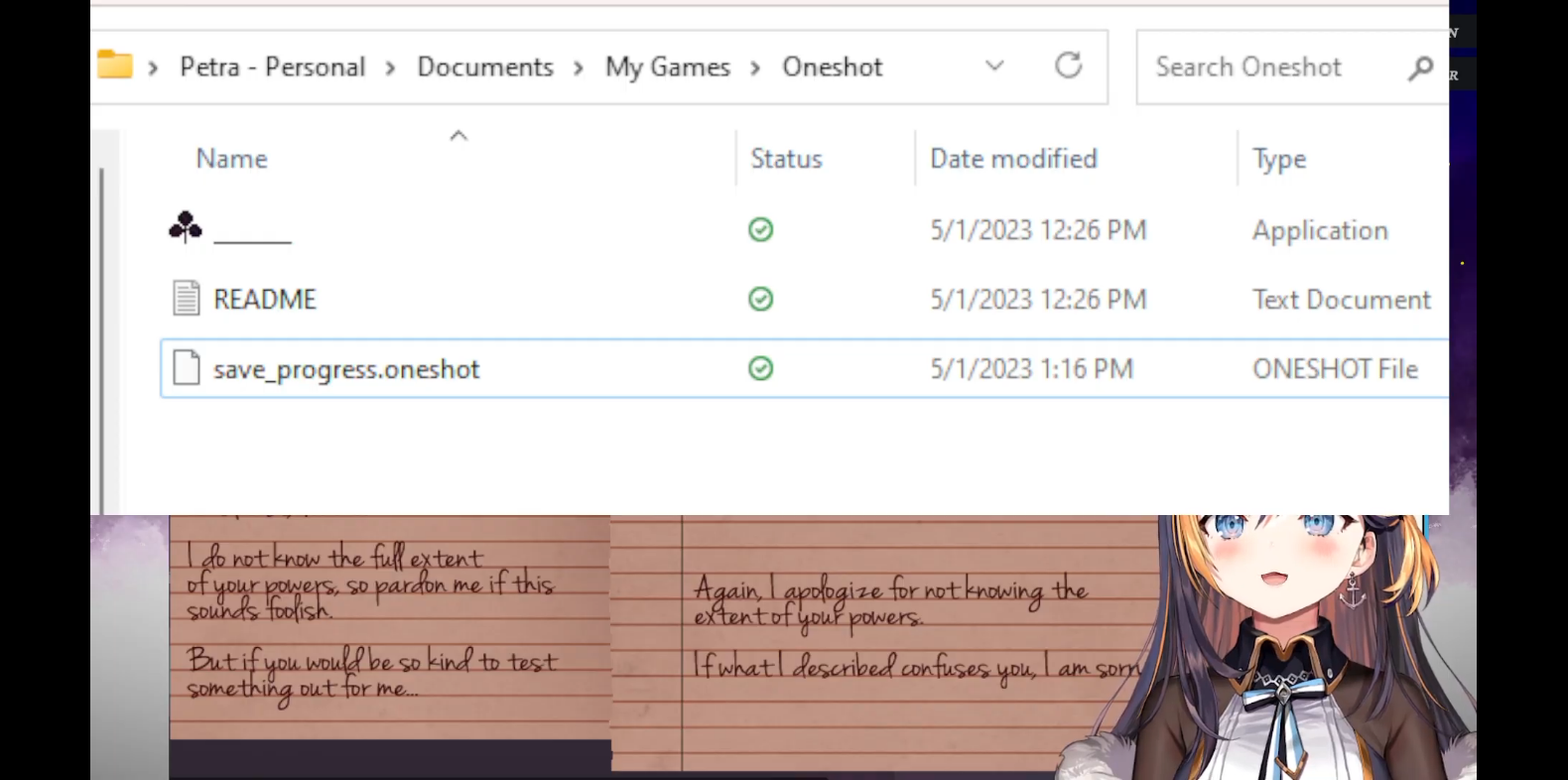The height and width of the screenshot is (780, 1568).
Task: Click the README date modified cell
Action: click(x=1038, y=300)
